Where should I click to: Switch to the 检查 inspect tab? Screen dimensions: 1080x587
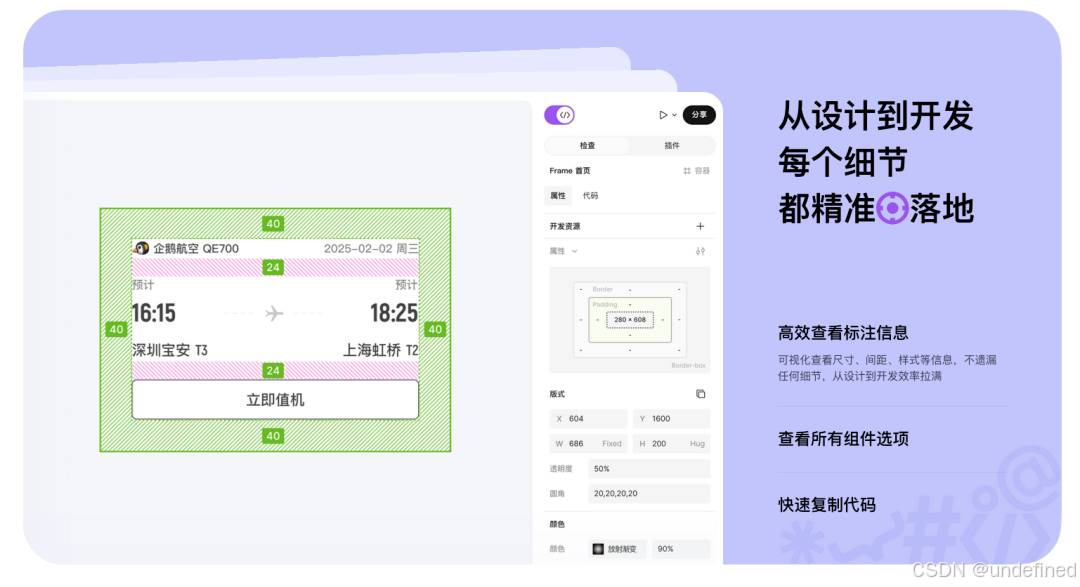click(x=588, y=145)
